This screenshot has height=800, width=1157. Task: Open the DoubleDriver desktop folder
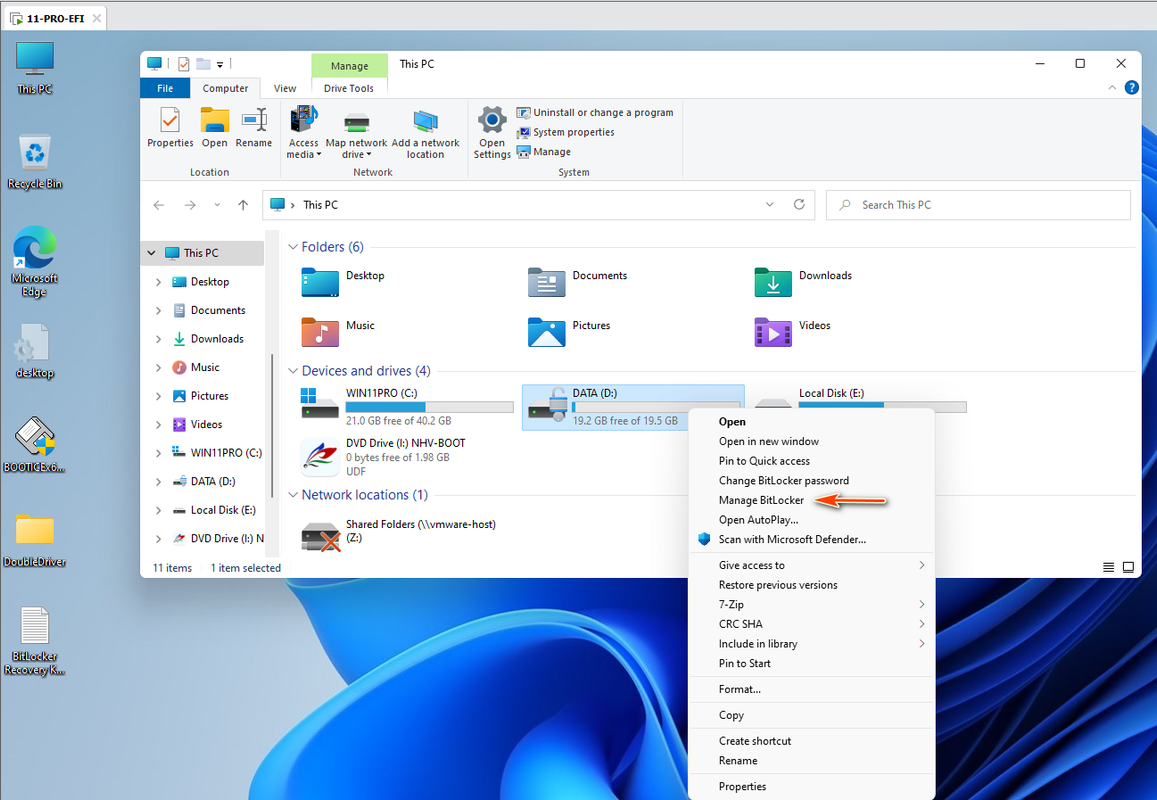pyautogui.click(x=35, y=540)
